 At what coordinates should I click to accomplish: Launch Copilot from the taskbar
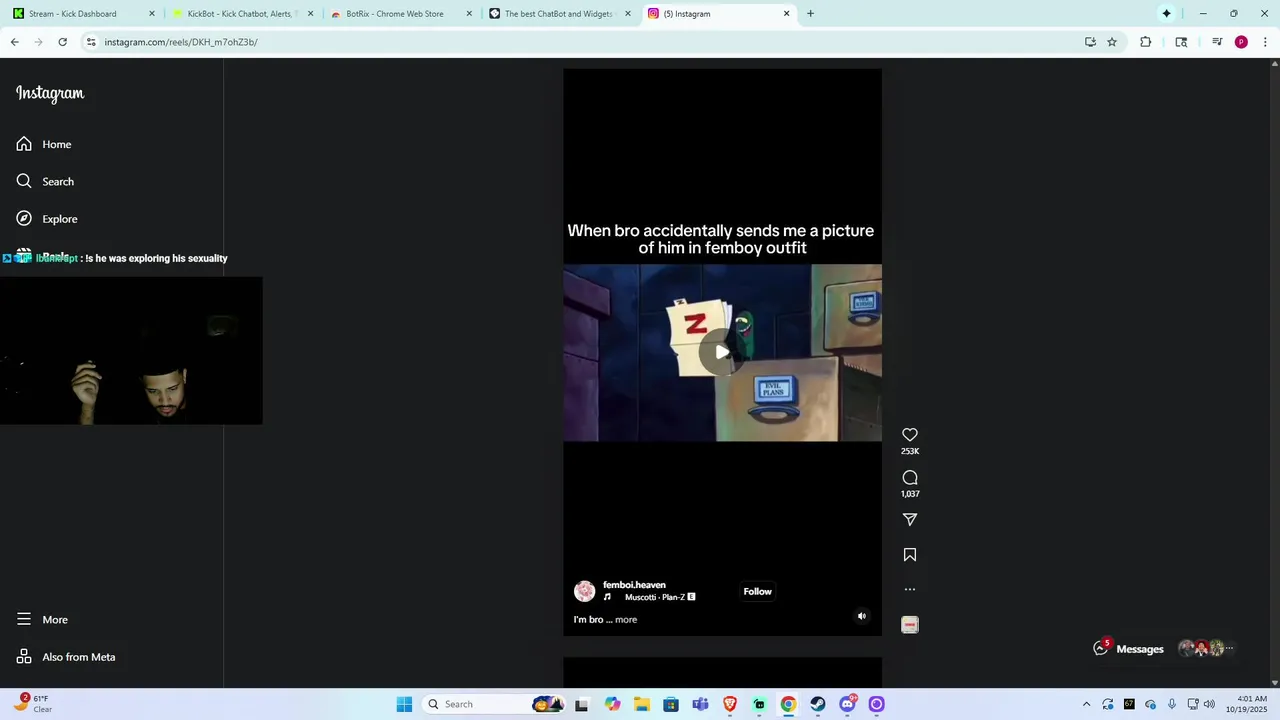[612, 704]
